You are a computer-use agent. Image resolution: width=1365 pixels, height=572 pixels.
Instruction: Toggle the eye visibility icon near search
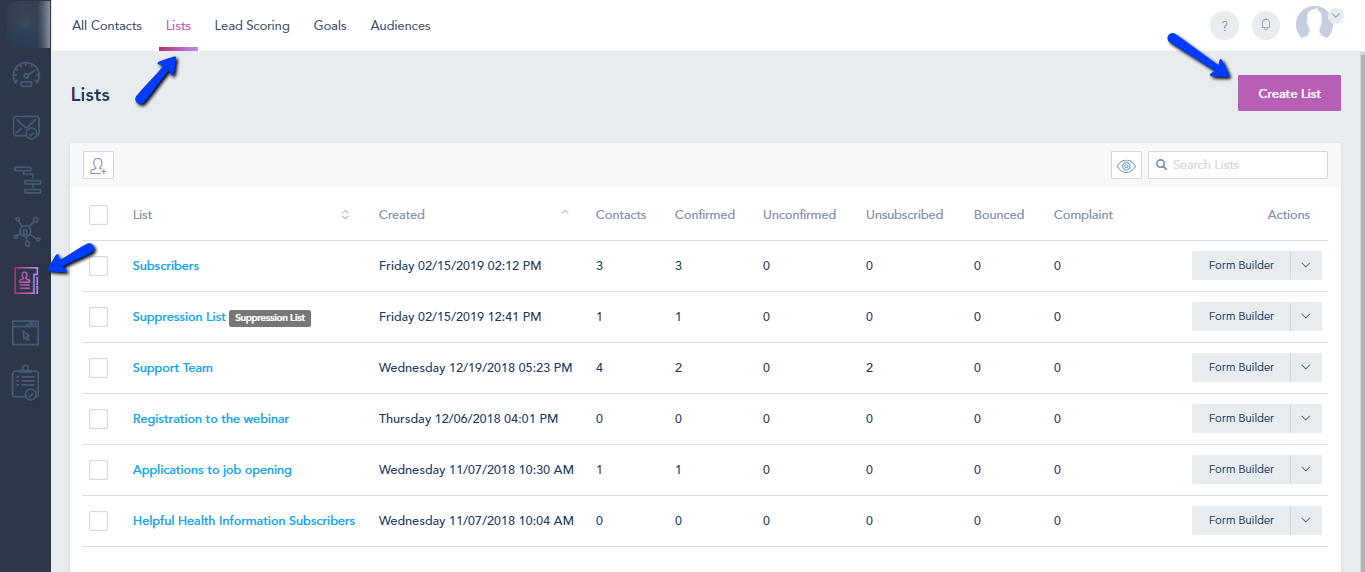point(1126,165)
